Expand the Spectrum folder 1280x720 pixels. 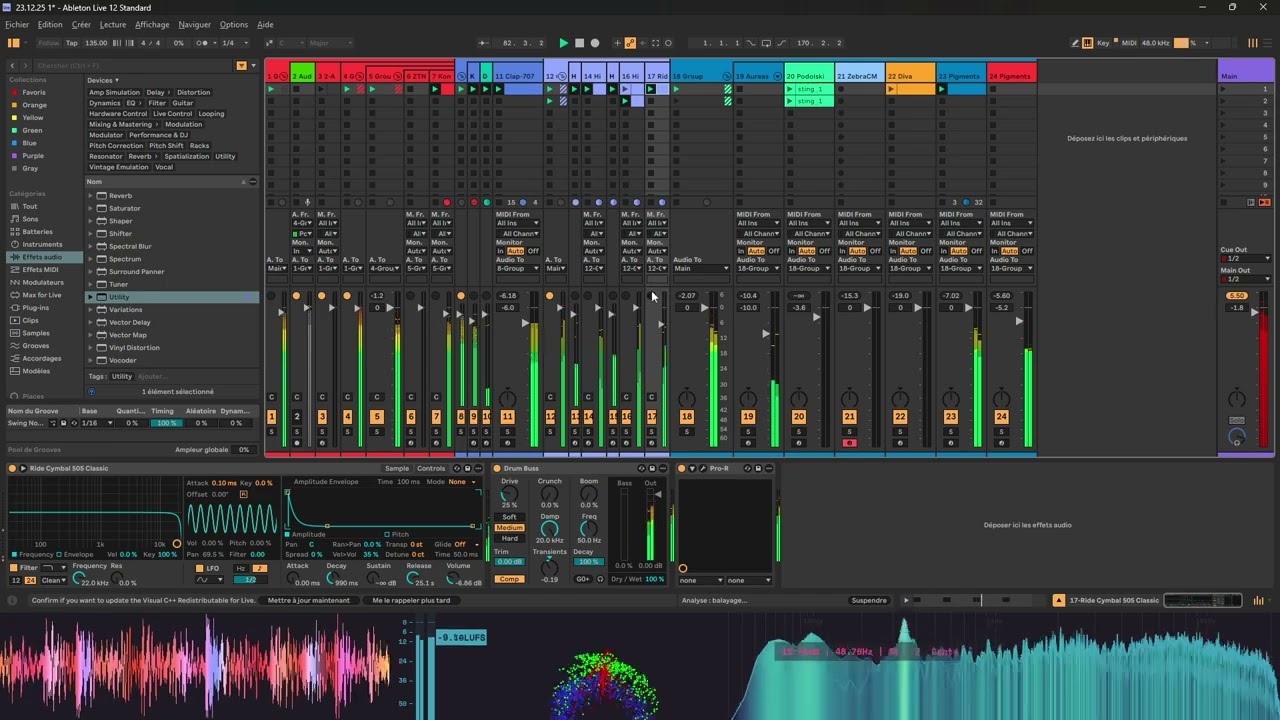point(90,259)
